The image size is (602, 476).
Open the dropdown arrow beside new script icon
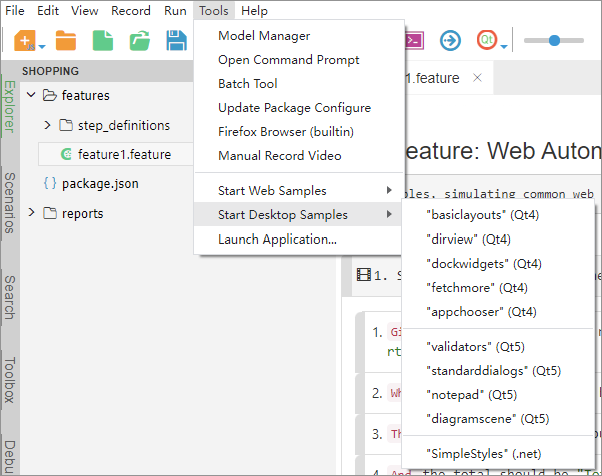click(x=42, y=47)
